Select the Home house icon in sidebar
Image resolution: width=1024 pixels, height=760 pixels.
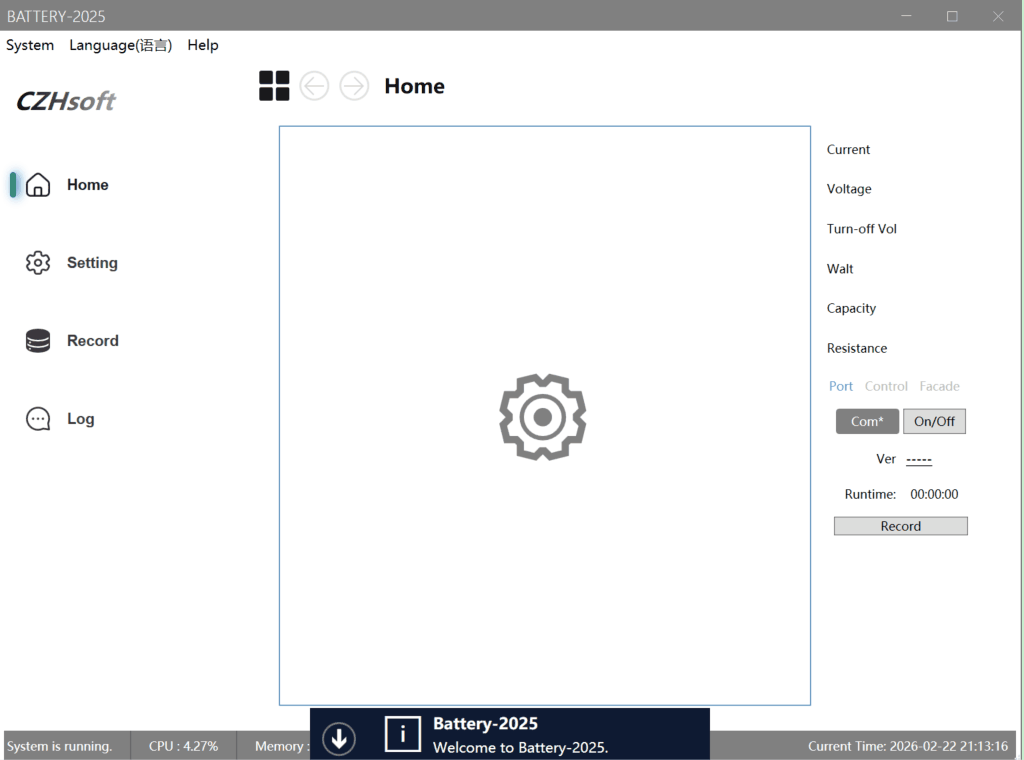[x=38, y=185]
